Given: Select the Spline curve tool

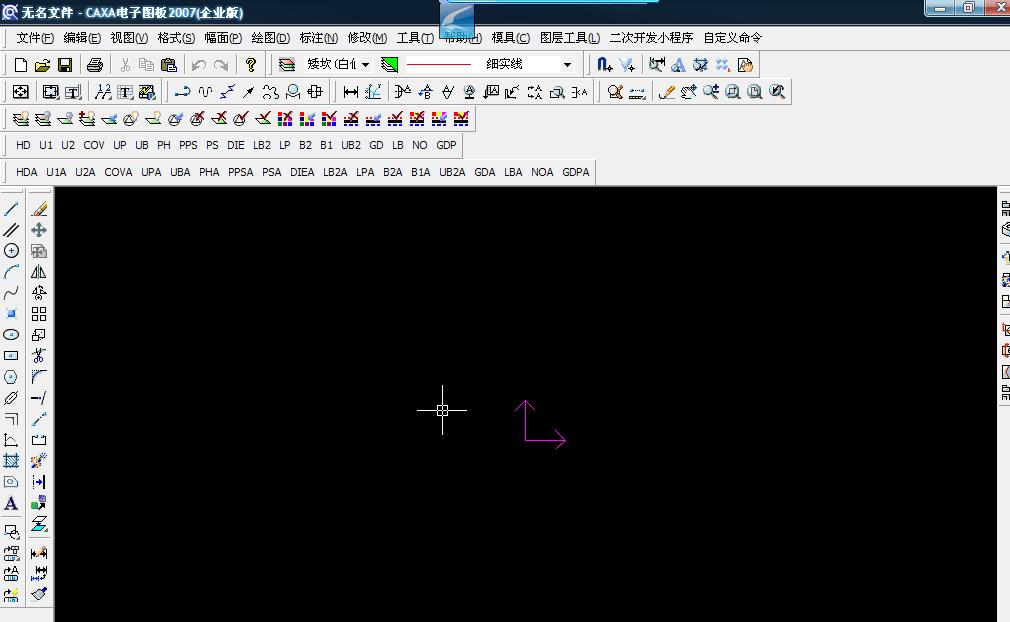Looking at the screenshot, I should pos(11,293).
